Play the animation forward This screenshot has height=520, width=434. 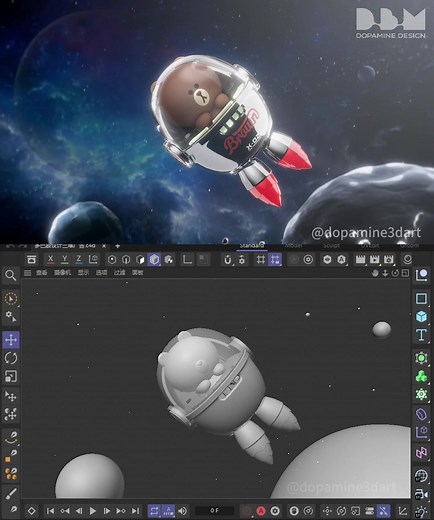(93, 511)
